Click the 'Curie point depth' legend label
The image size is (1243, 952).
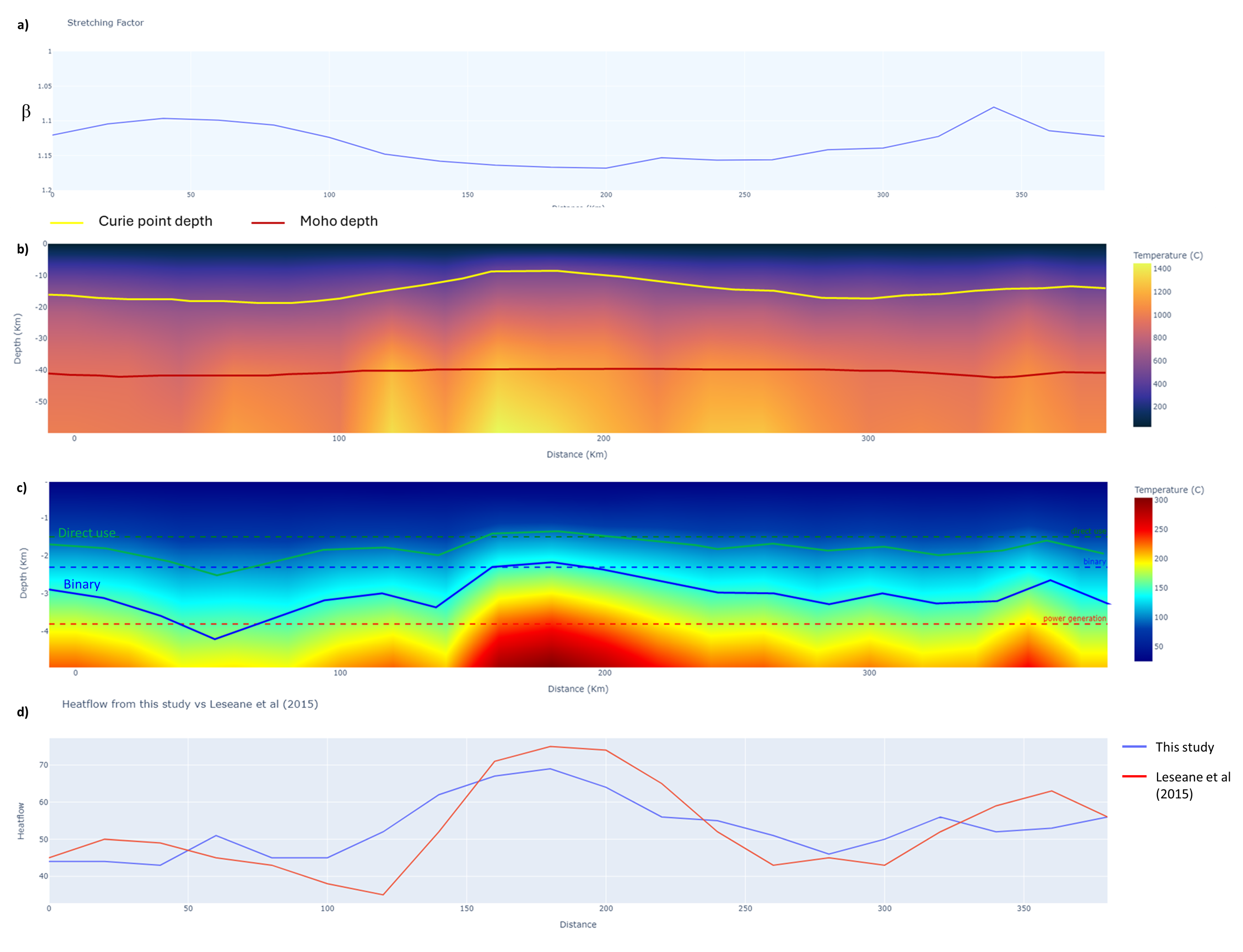[155, 221]
